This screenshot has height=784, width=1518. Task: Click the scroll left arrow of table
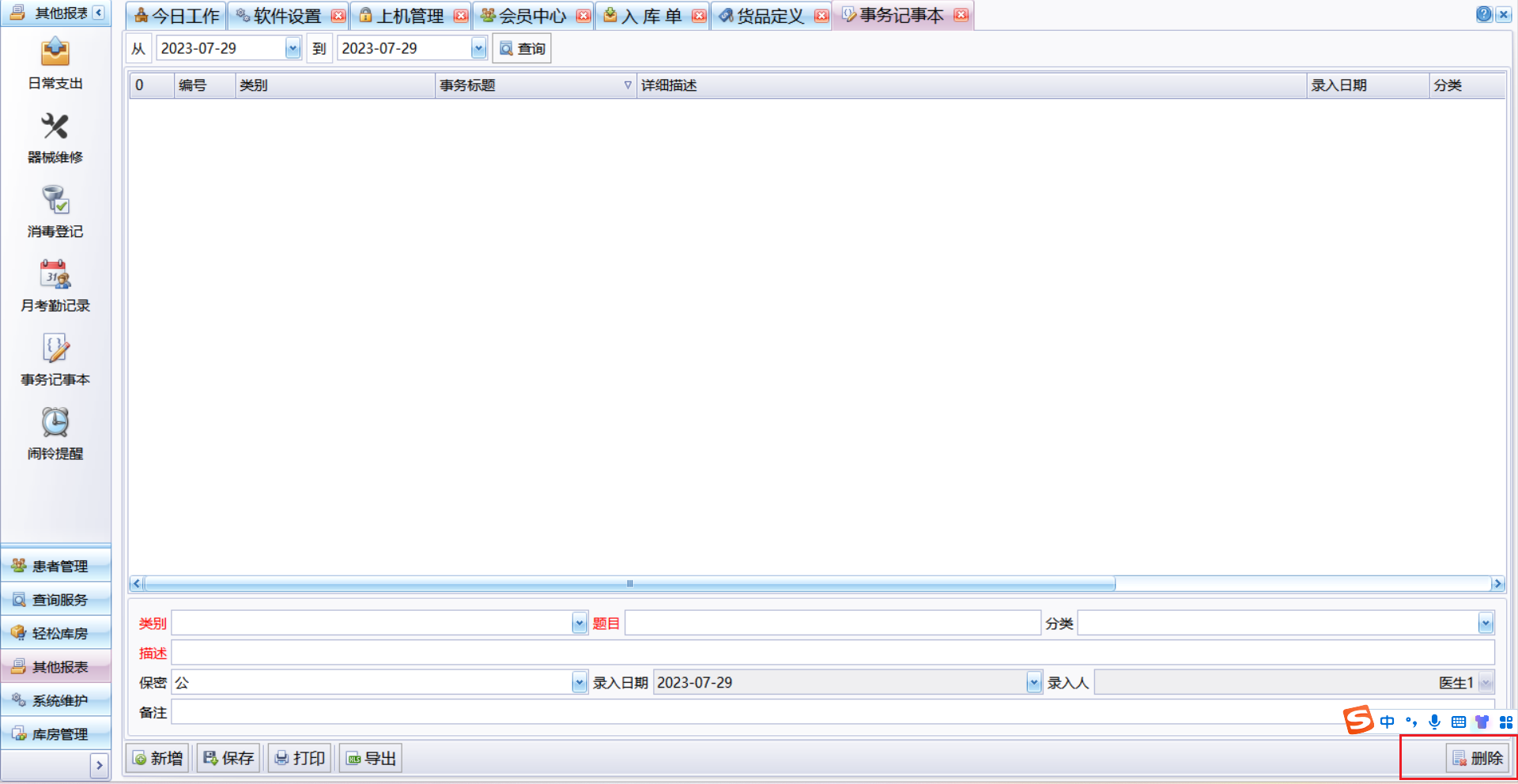[137, 584]
